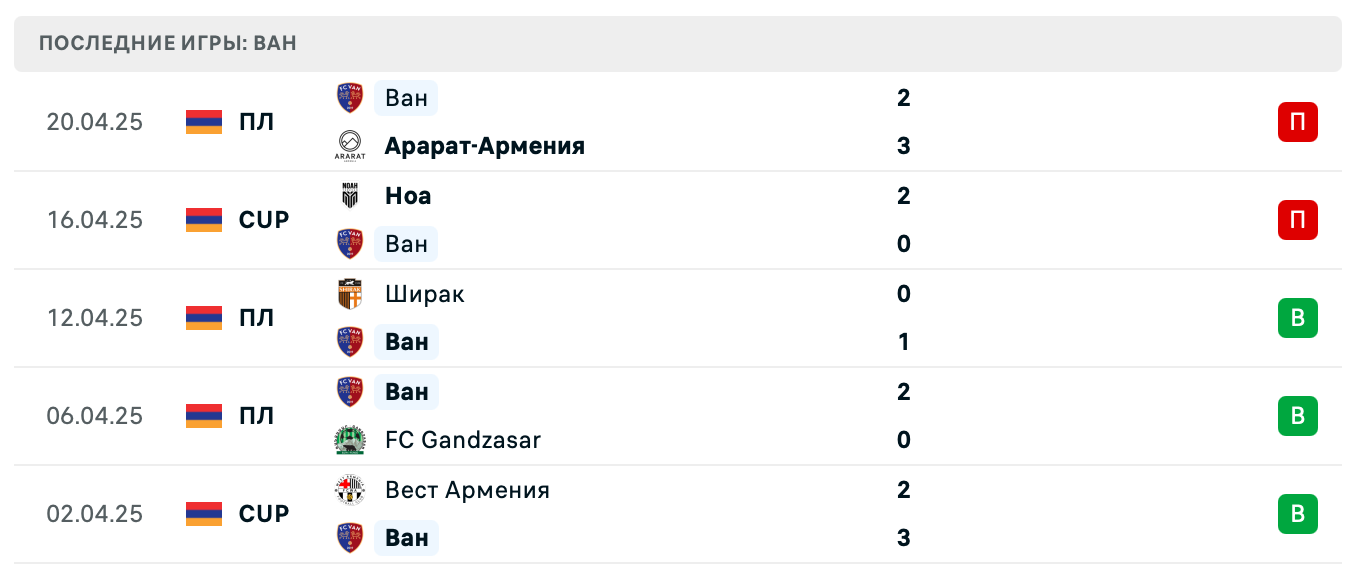Select the CUP competition label on 02.04.25

(263, 514)
